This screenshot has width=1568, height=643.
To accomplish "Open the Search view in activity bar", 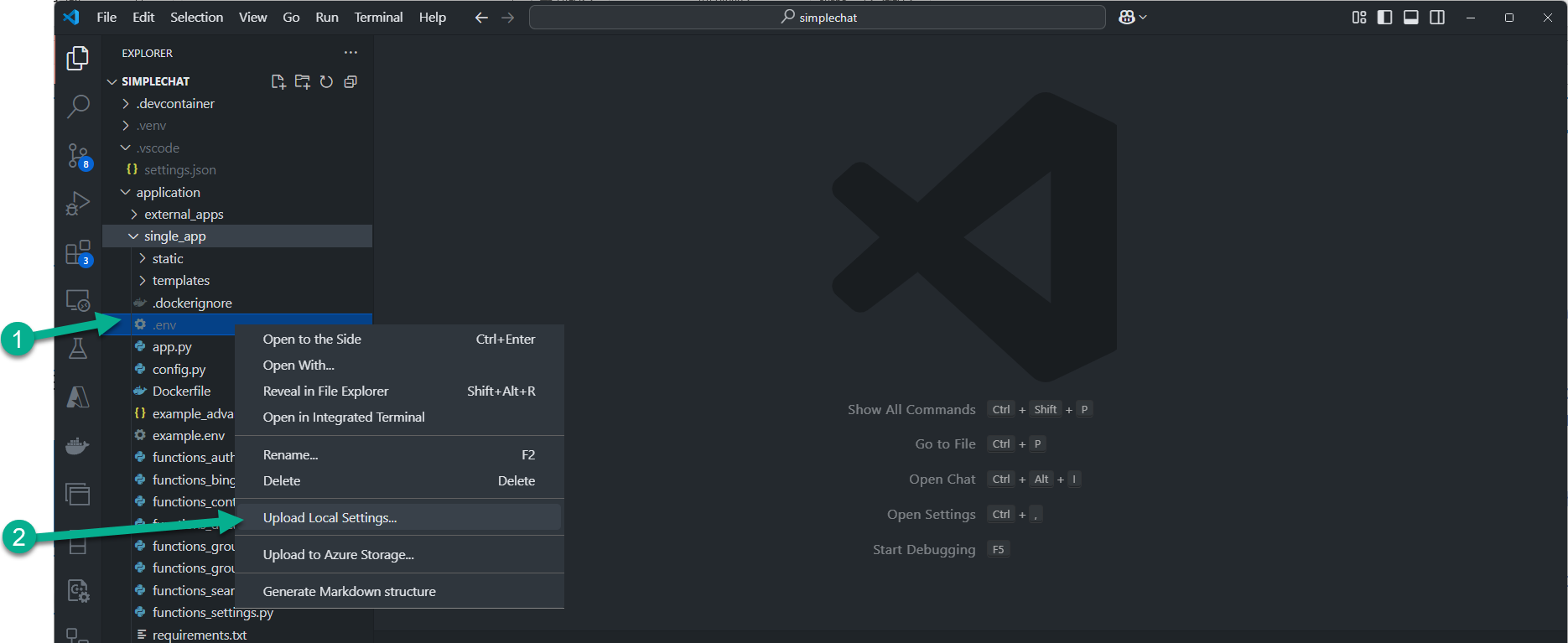I will click(78, 106).
